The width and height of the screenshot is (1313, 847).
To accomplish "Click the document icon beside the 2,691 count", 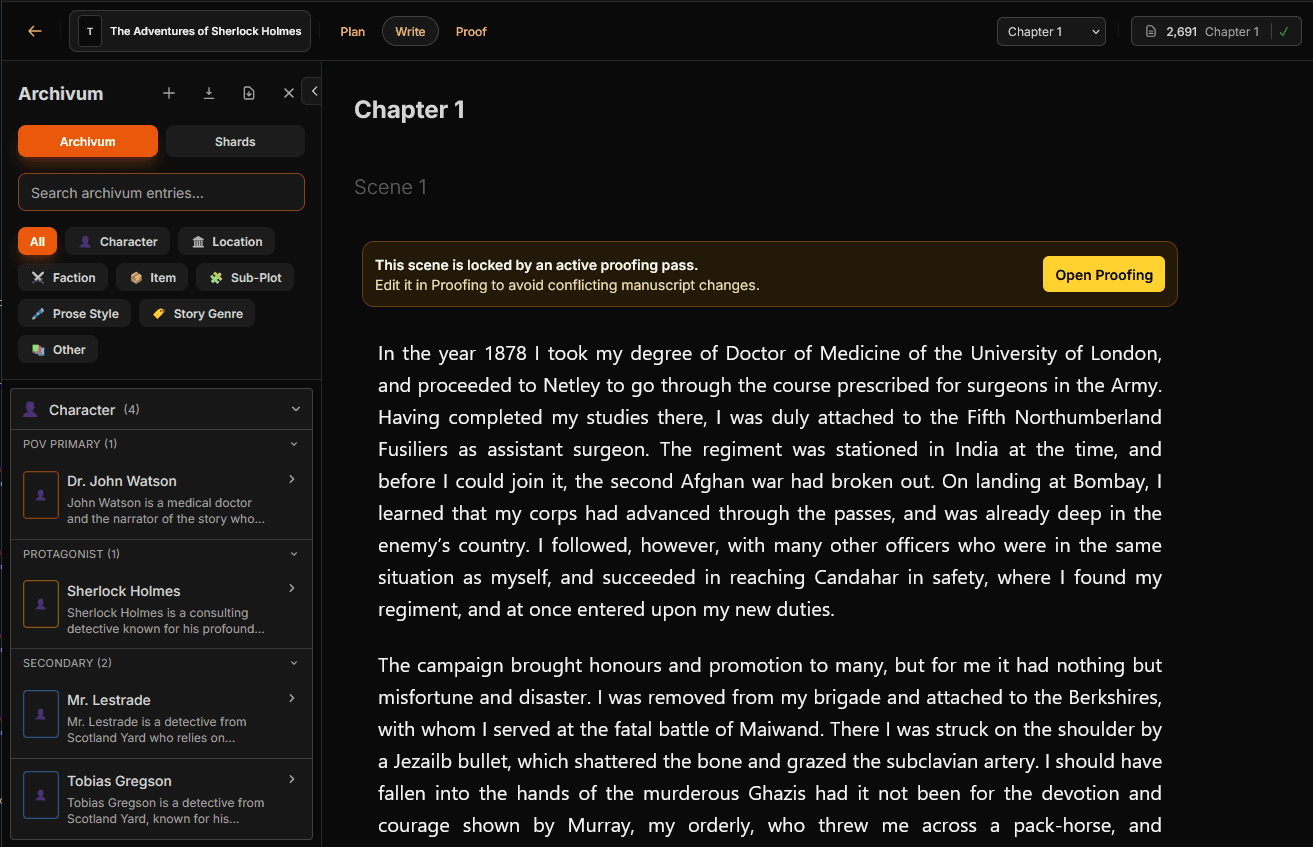I will click(1151, 32).
